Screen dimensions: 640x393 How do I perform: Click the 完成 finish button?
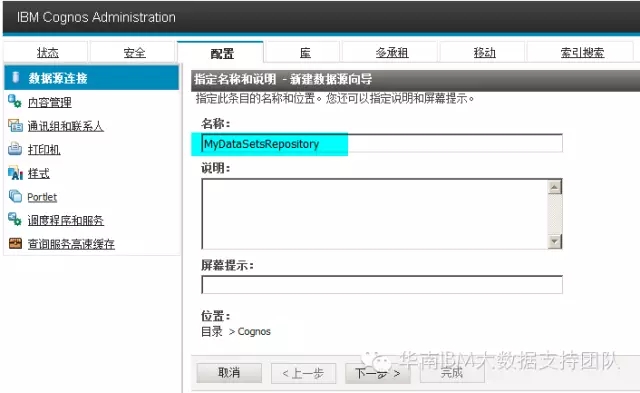click(452, 373)
